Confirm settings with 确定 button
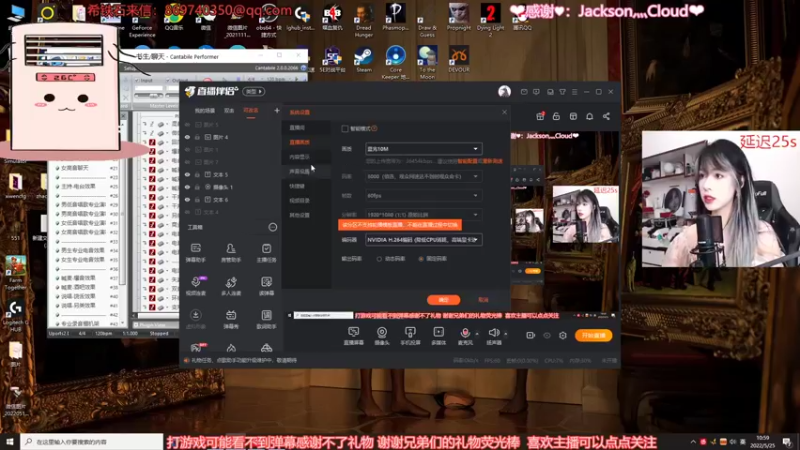This screenshot has width=800, height=450. tap(443, 300)
